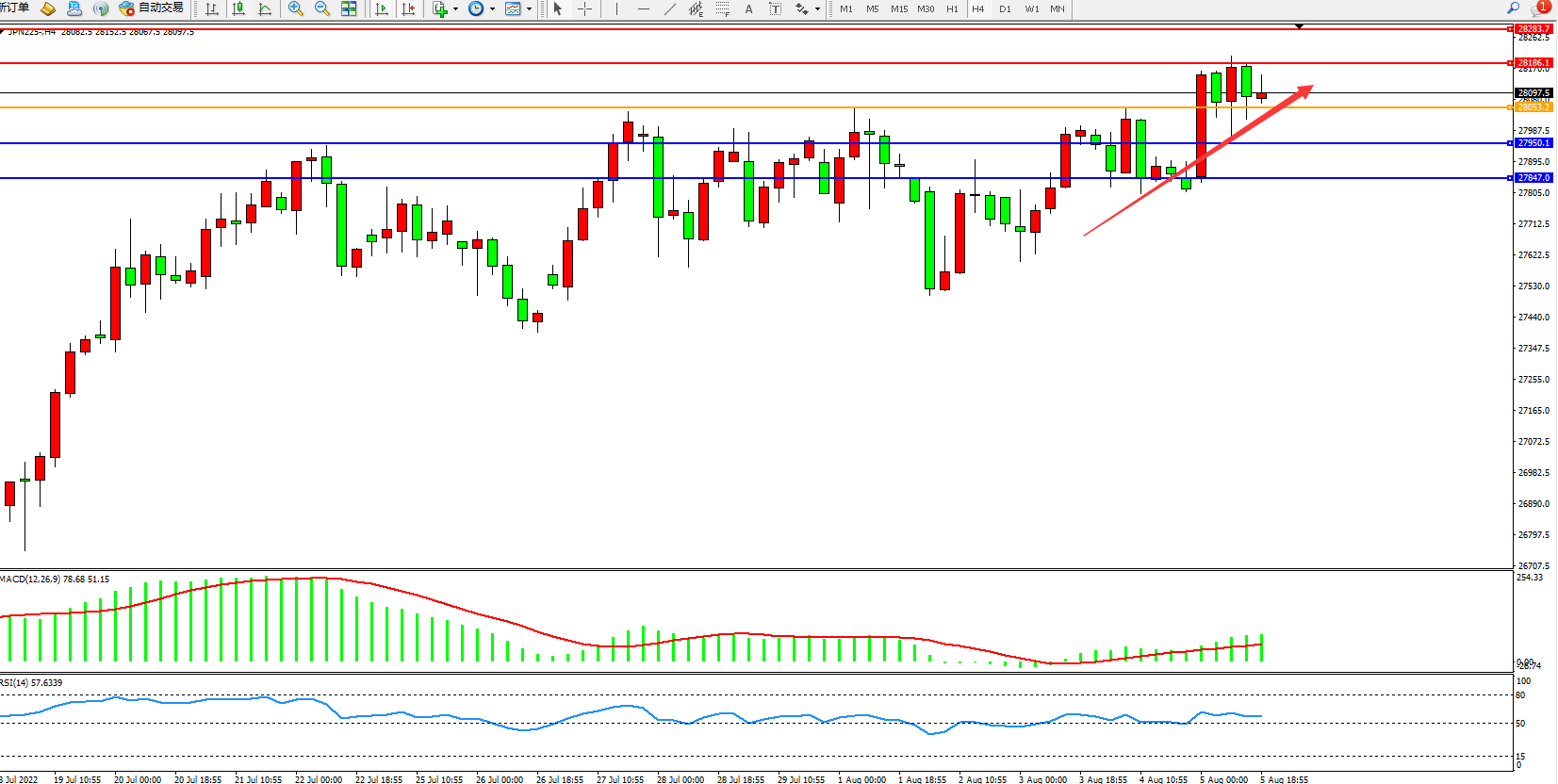Viewport: 1558px width, 784px height.
Task: Switch chart to line chart mode
Action: 265,9
